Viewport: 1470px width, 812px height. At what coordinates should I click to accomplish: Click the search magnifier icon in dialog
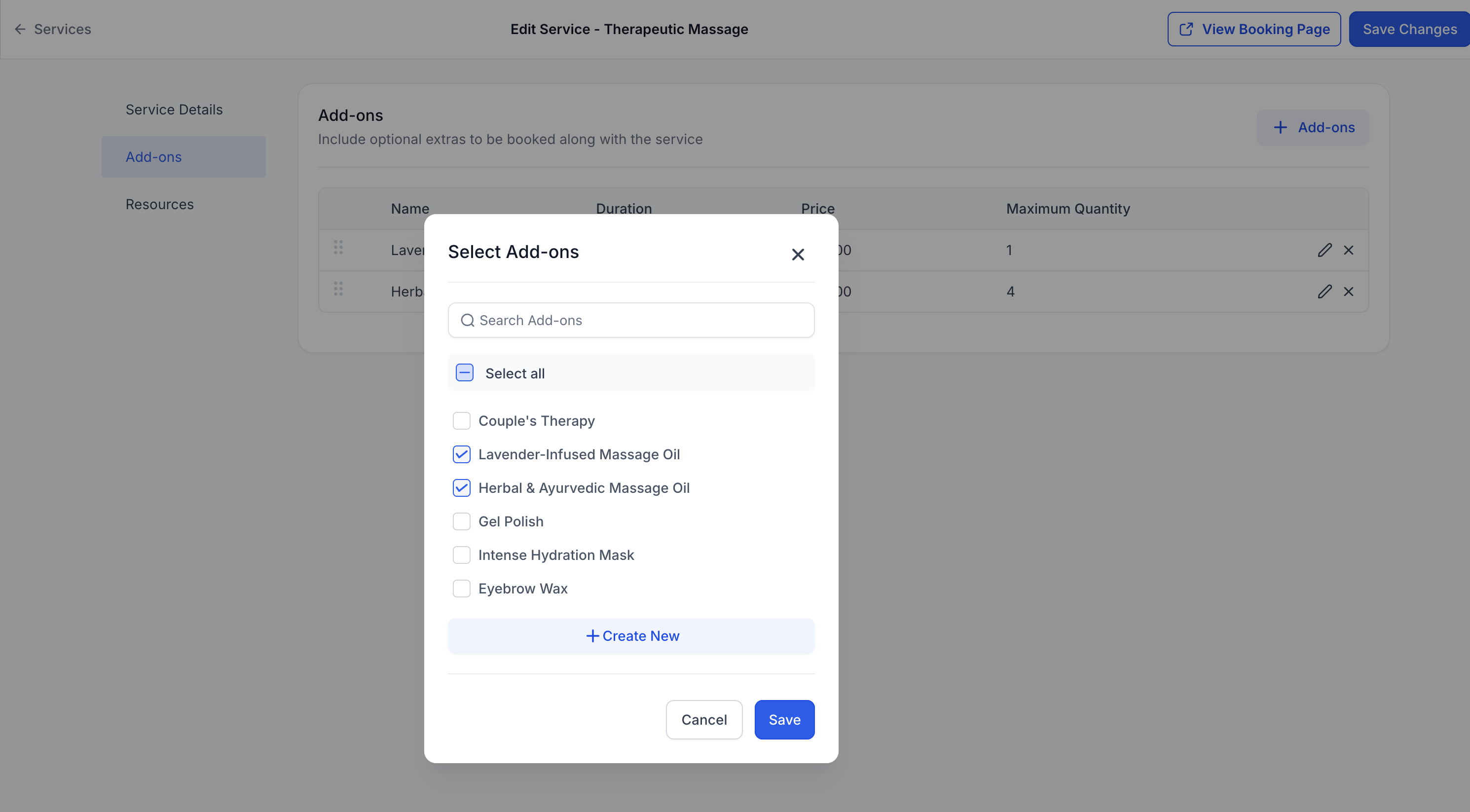click(467, 320)
